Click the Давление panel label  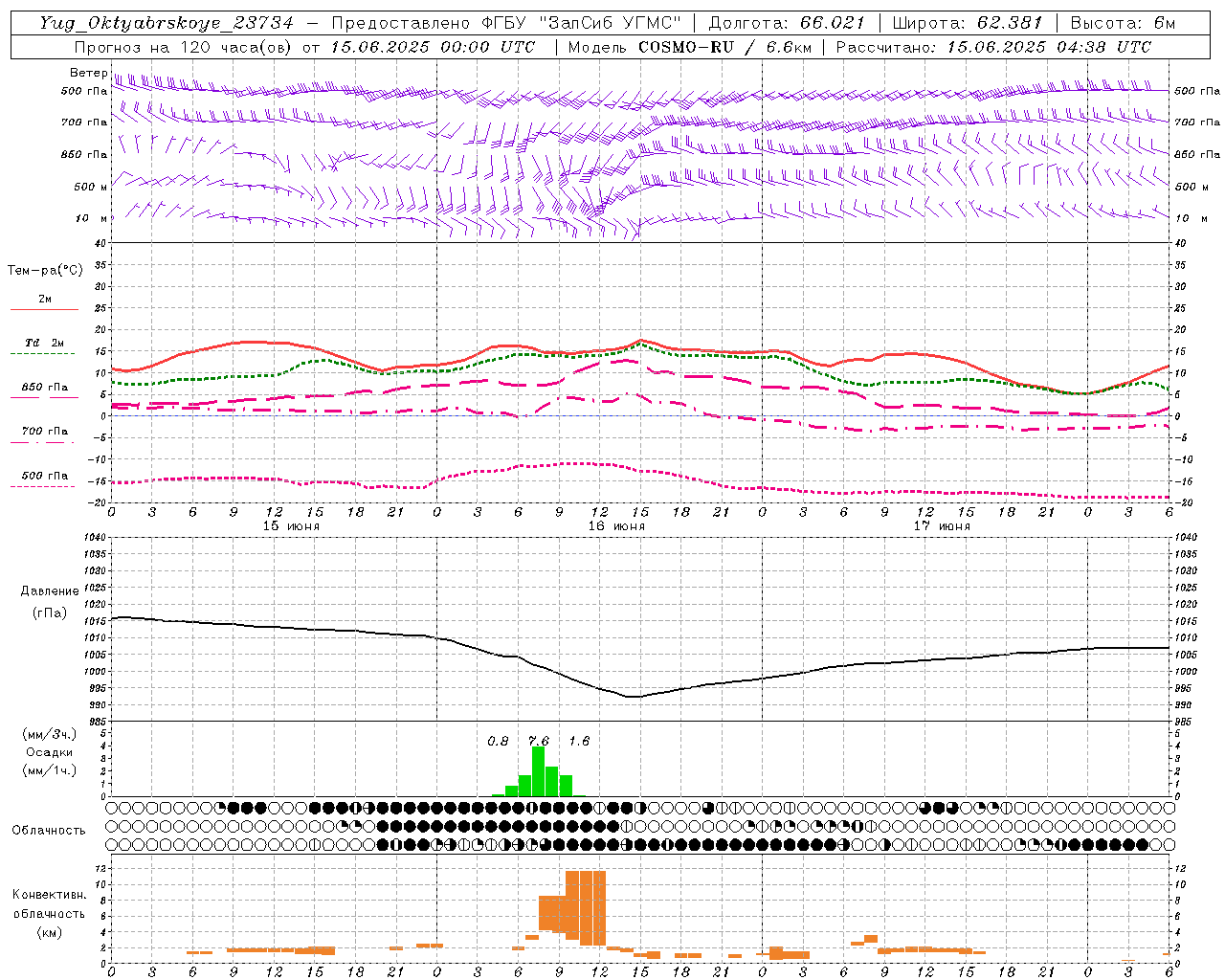[x=50, y=591]
